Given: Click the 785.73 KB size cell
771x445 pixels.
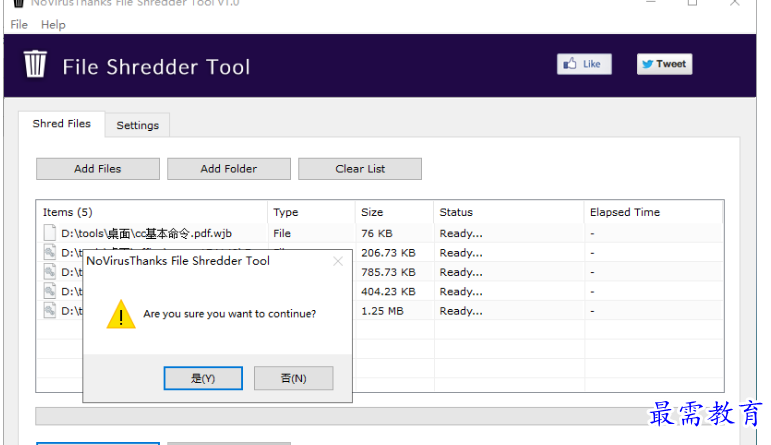Looking at the screenshot, I should point(388,272).
